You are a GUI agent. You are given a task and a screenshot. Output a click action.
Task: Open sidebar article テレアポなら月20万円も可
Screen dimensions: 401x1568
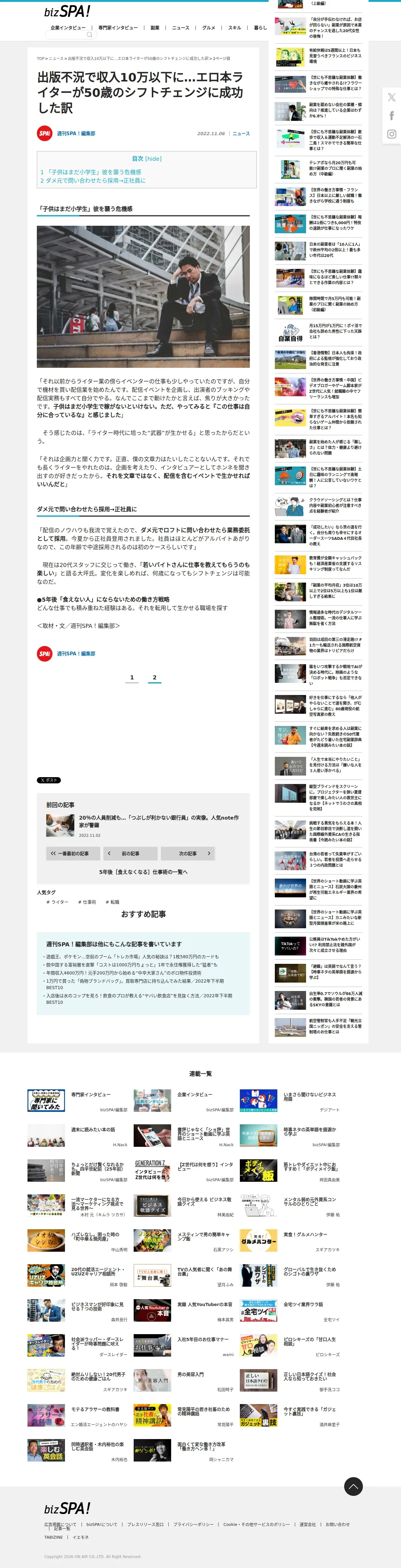coord(335,168)
